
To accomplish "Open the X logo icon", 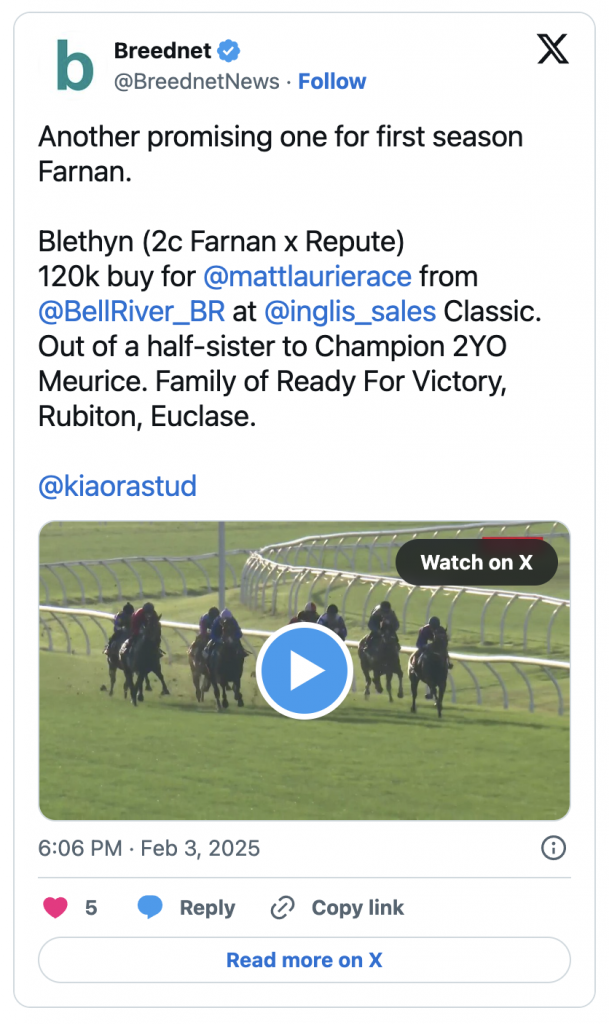I will [552, 50].
